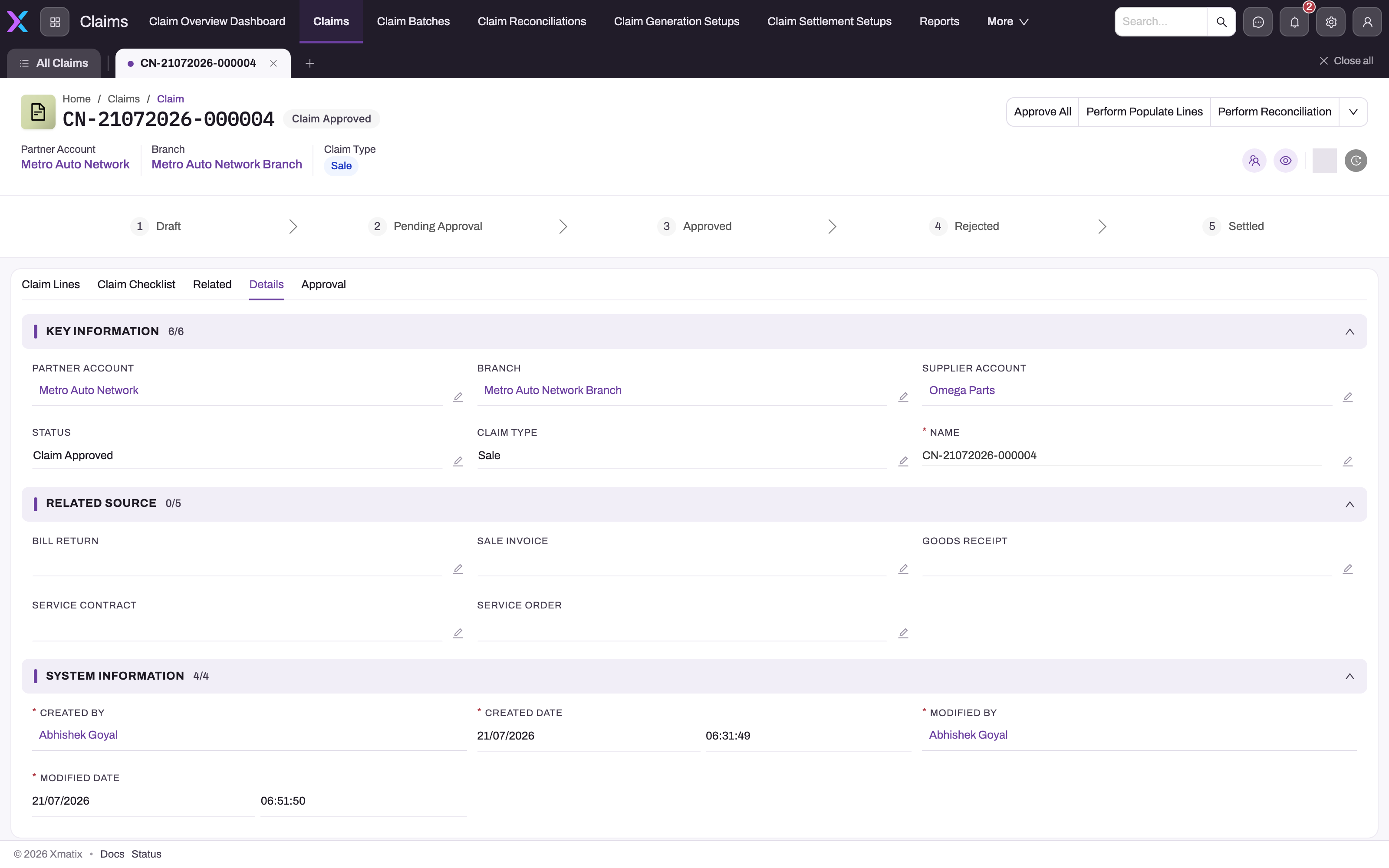Open Reports in the navigation bar
Image resolution: width=1389 pixels, height=868 pixels.
[939, 22]
